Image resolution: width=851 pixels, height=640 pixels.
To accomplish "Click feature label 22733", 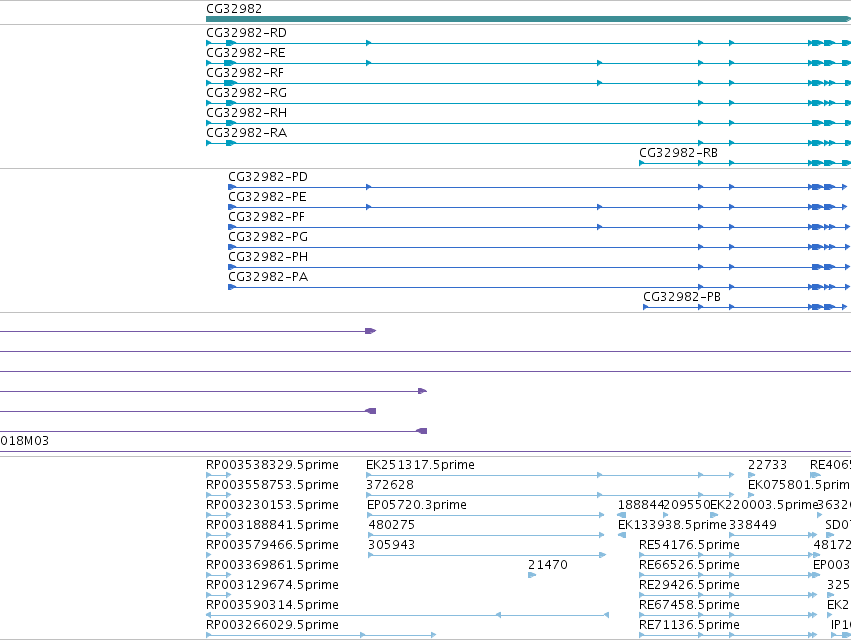I will coord(767,465).
